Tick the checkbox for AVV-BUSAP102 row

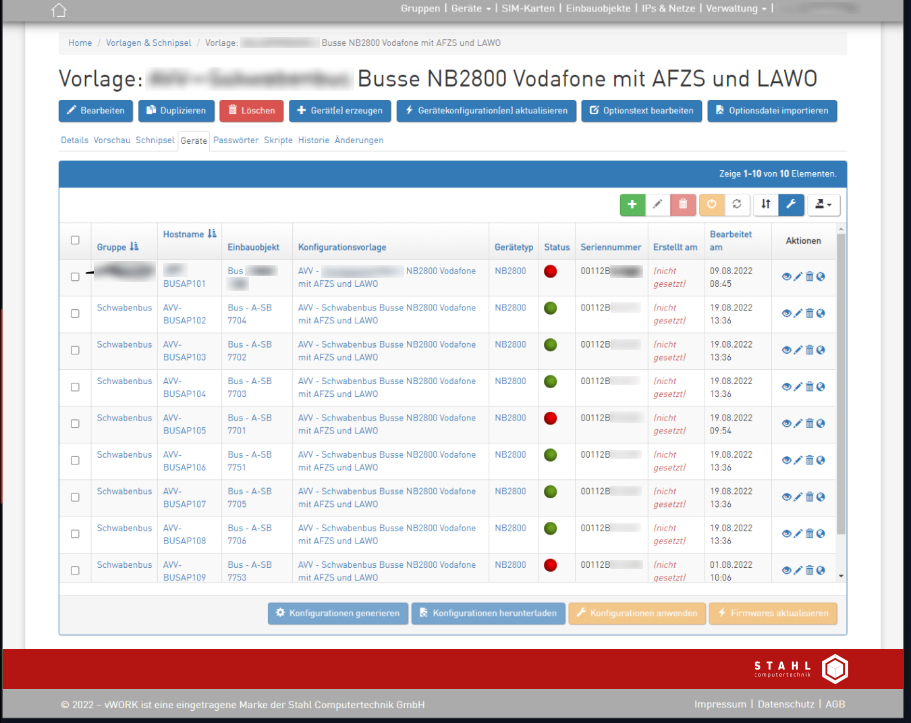[75, 313]
